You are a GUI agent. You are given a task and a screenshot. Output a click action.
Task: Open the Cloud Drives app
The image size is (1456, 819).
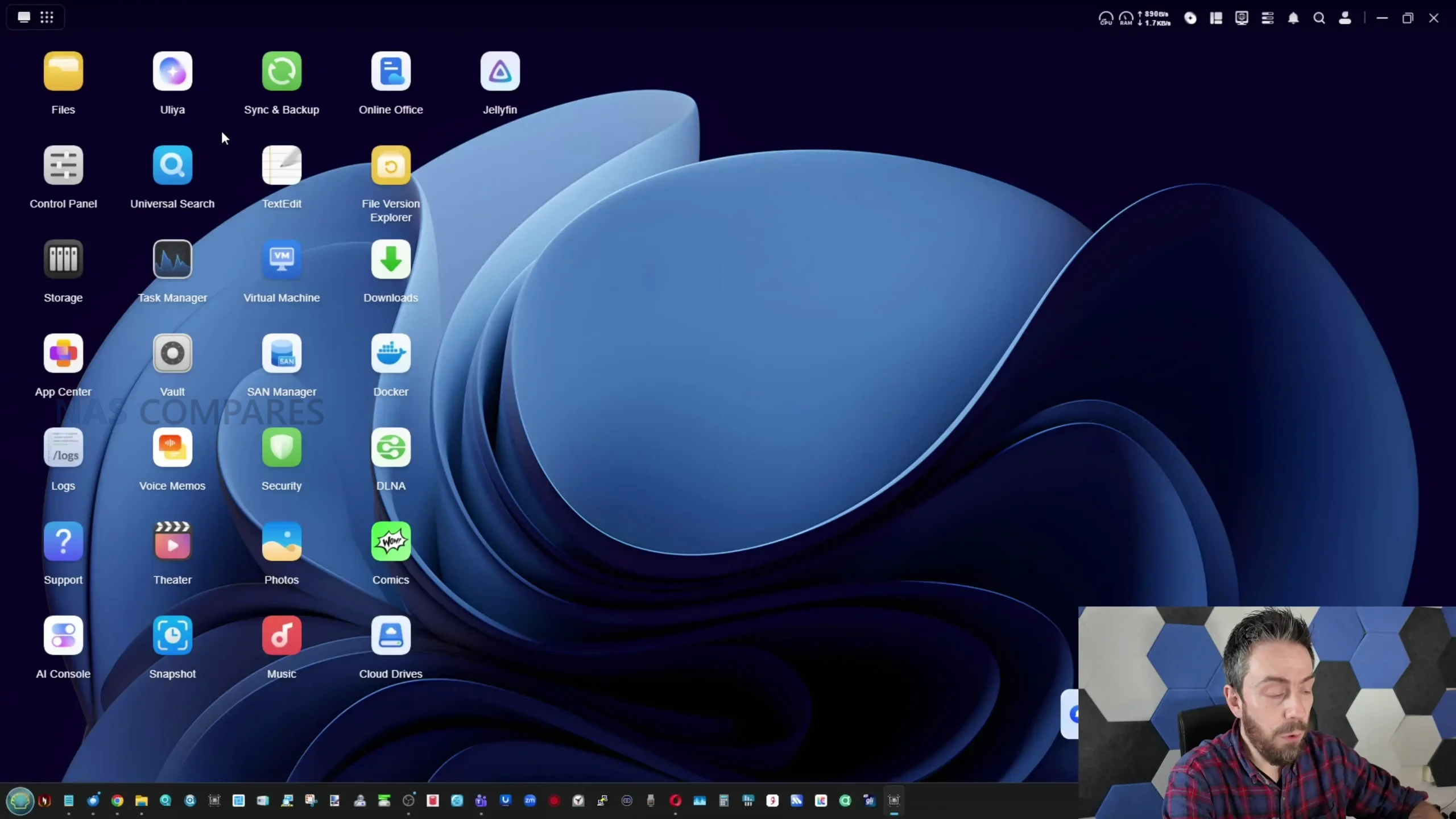(391, 636)
